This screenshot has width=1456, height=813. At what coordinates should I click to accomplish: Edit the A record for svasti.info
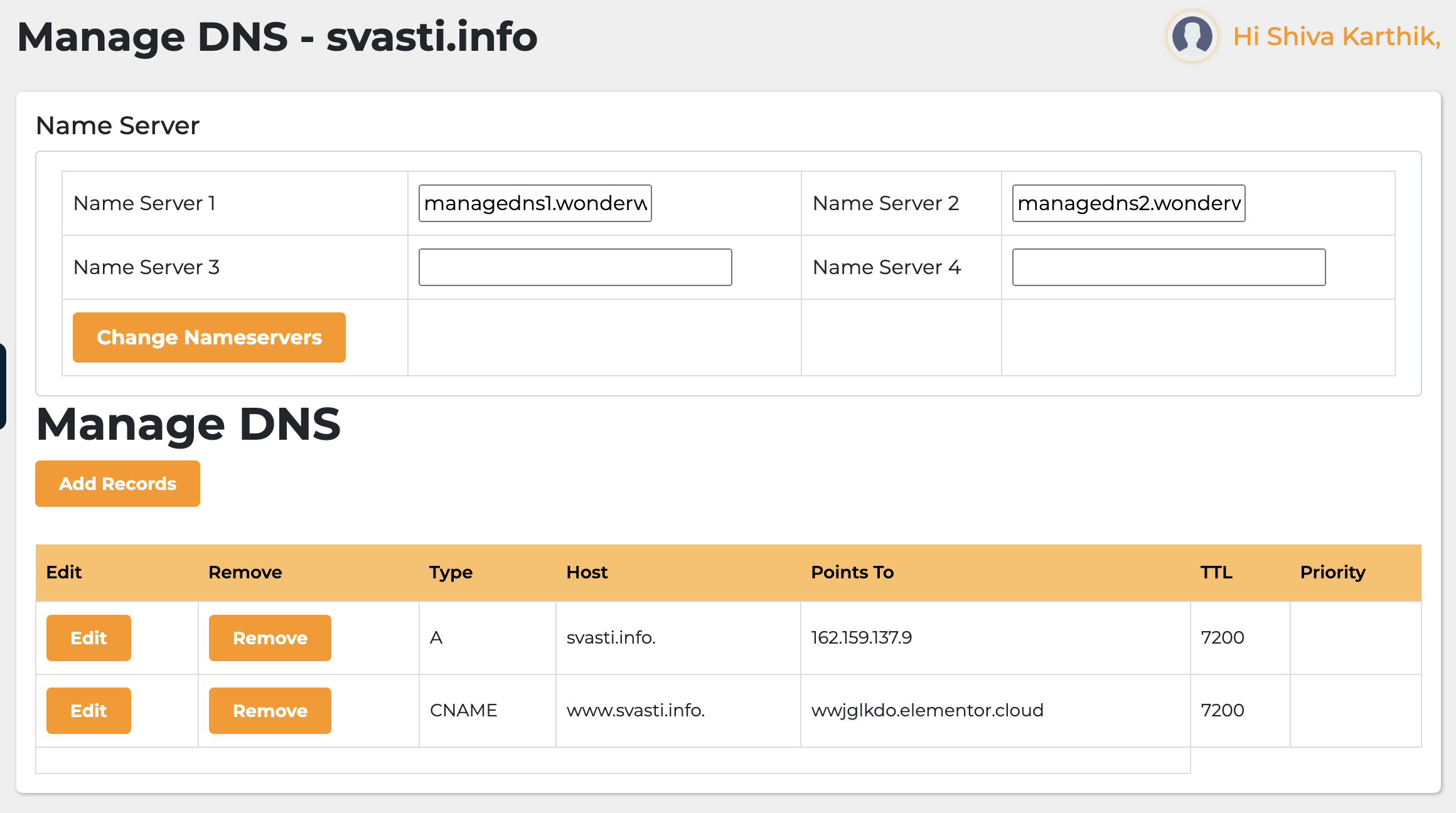coord(88,638)
